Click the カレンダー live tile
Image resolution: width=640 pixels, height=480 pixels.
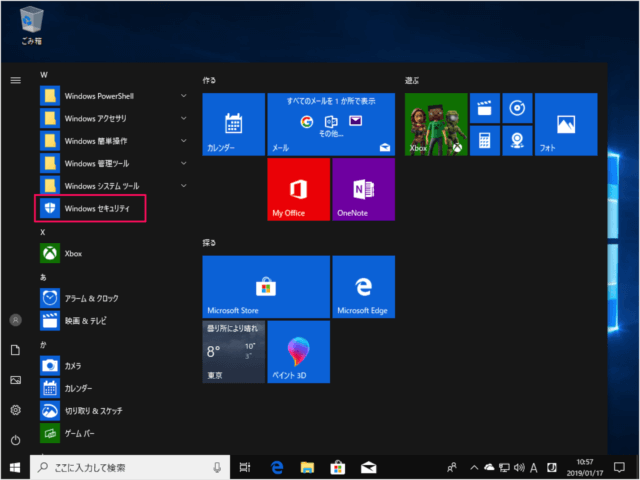(x=233, y=124)
